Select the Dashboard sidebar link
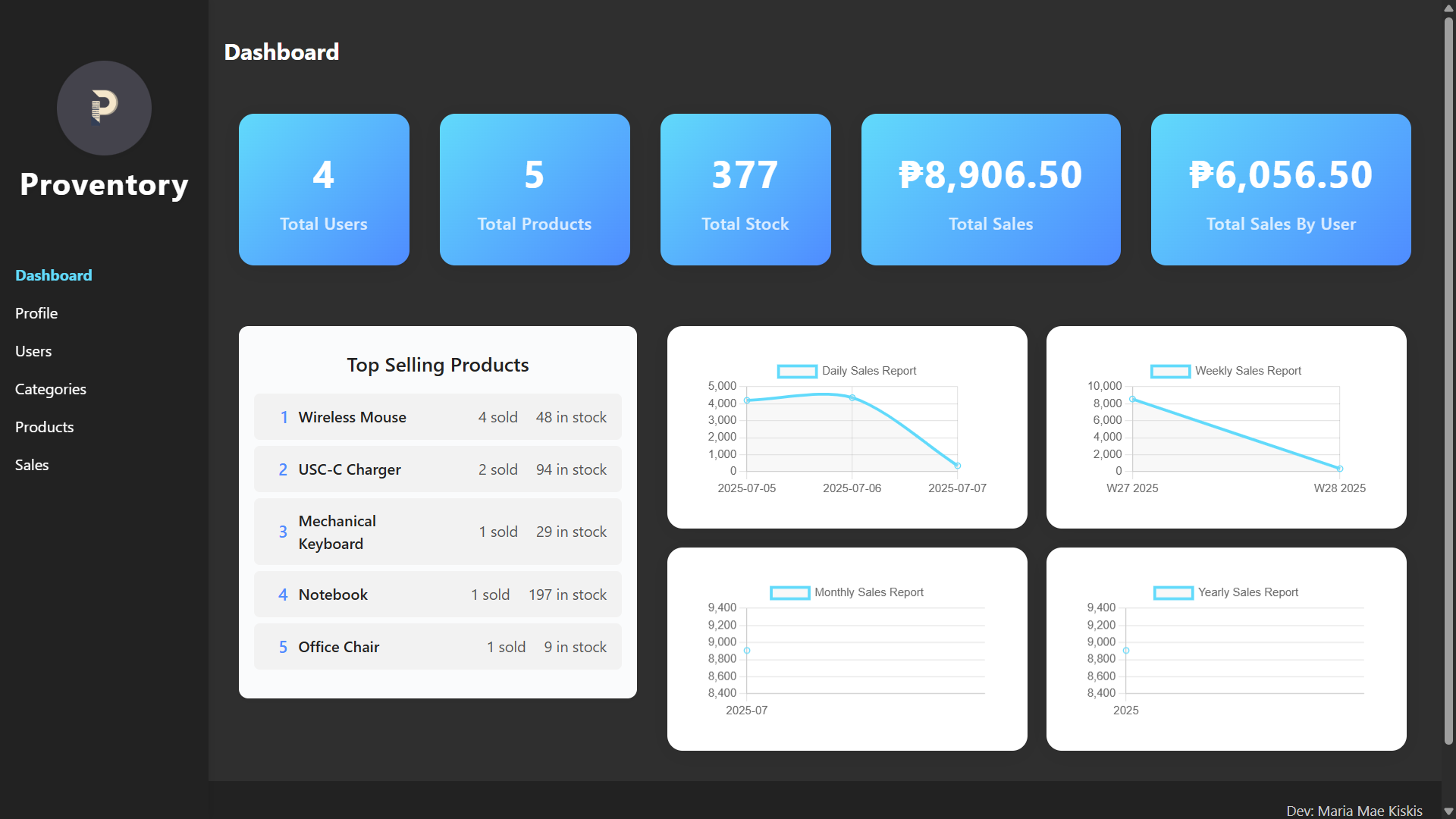This screenshot has height=819, width=1456. [x=54, y=275]
